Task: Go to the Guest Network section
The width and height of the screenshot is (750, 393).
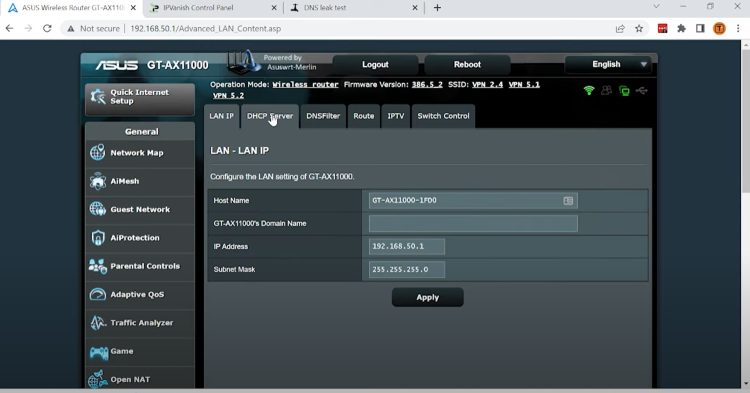Action: tap(140, 209)
